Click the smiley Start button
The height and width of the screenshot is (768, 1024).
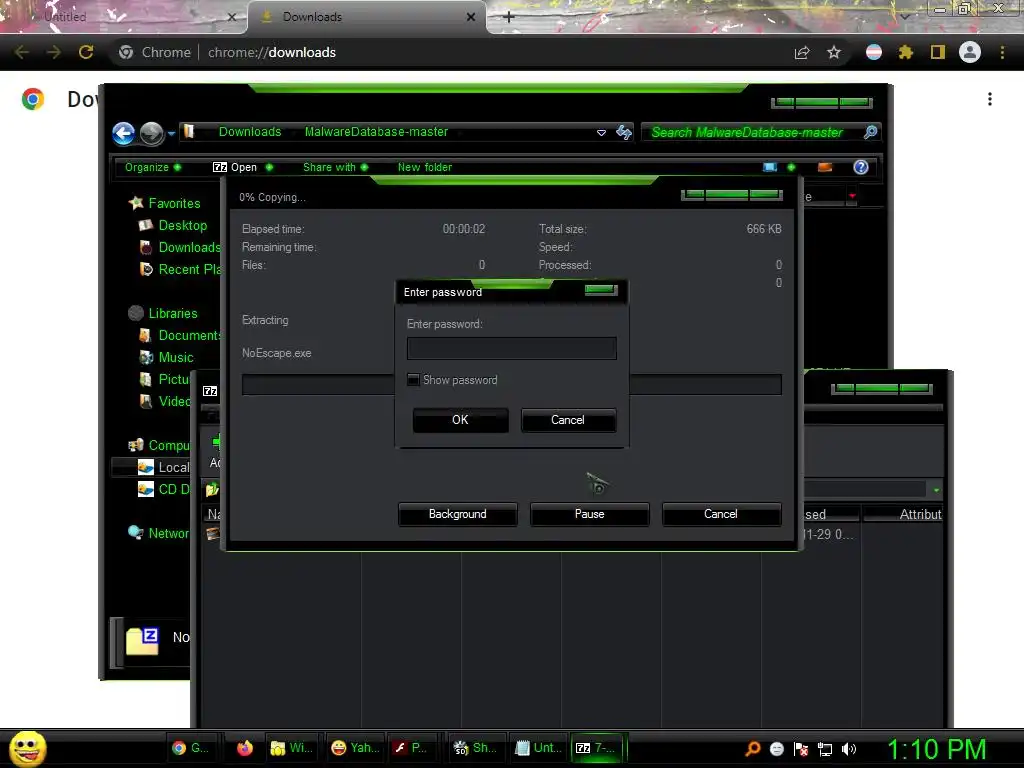[27, 748]
